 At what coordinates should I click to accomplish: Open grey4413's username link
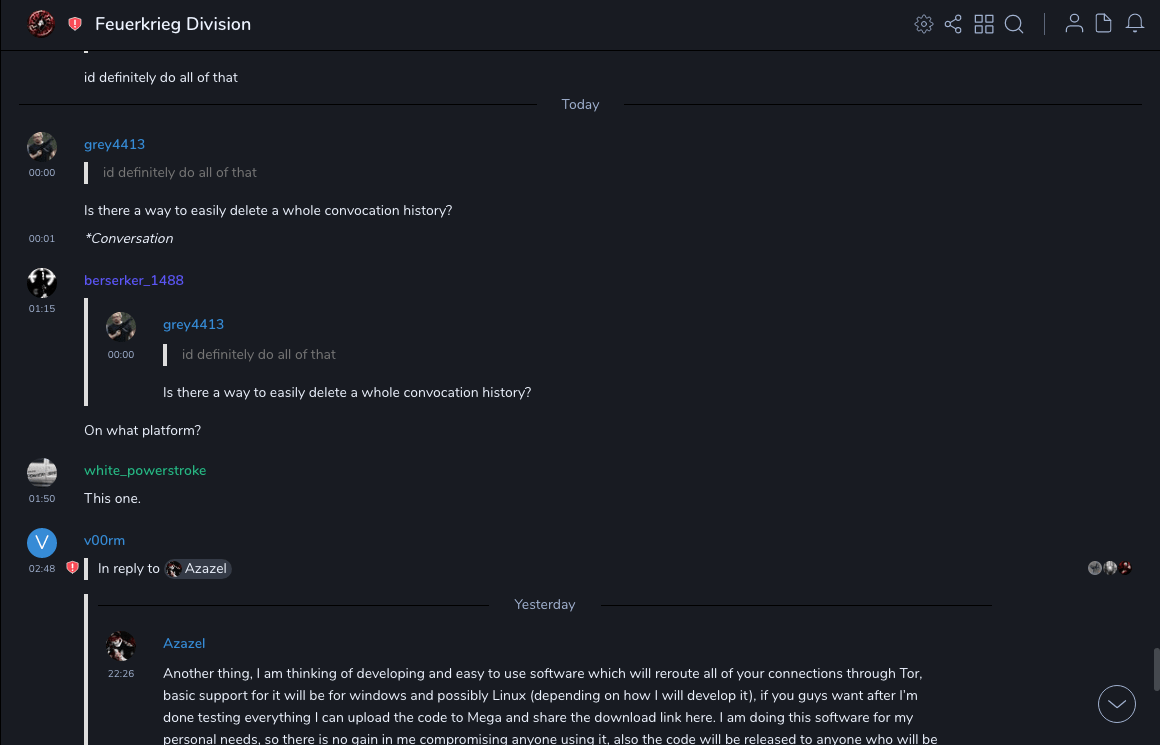point(114,144)
